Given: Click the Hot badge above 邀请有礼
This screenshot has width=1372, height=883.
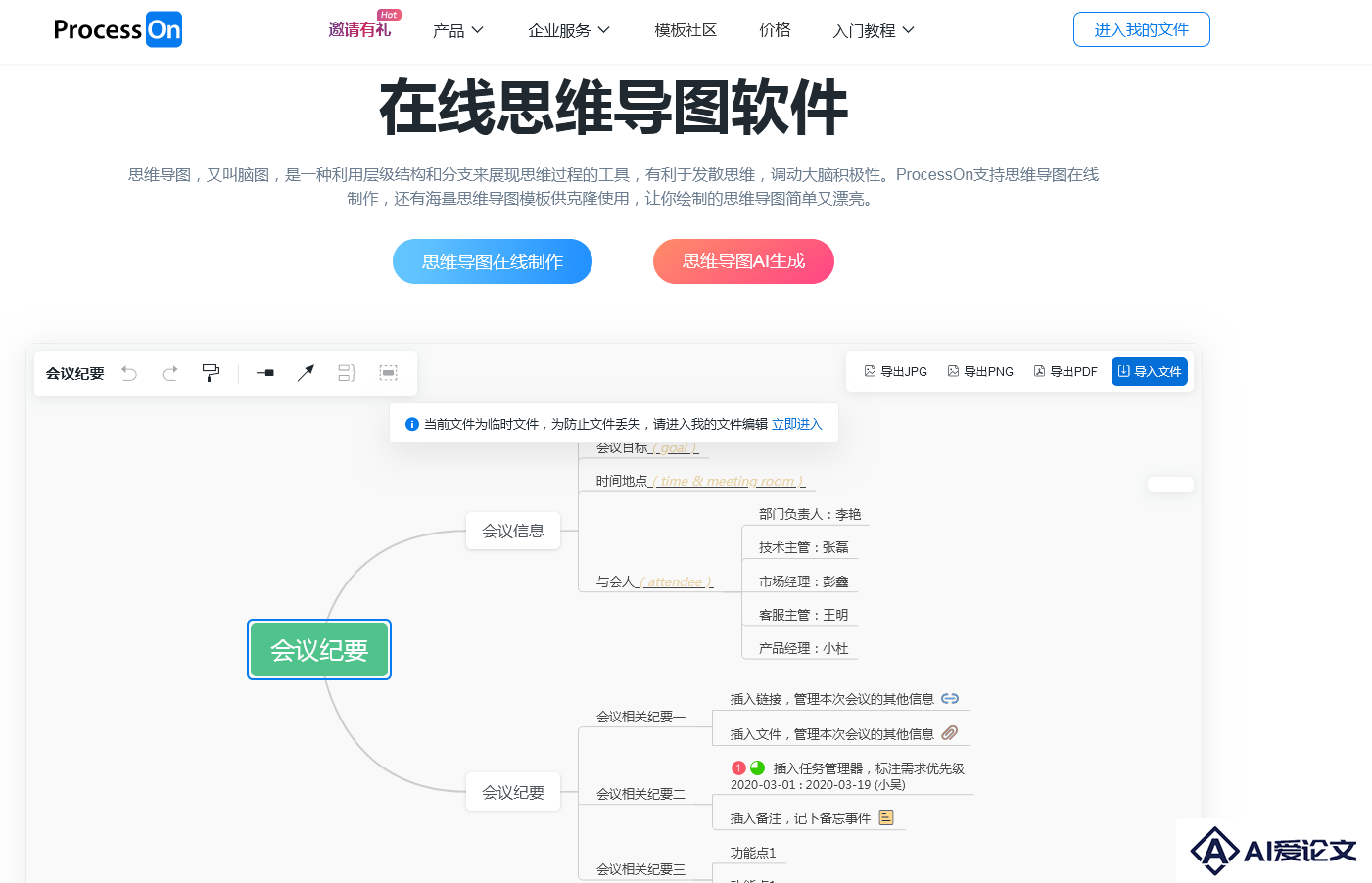Looking at the screenshot, I should [x=389, y=15].
